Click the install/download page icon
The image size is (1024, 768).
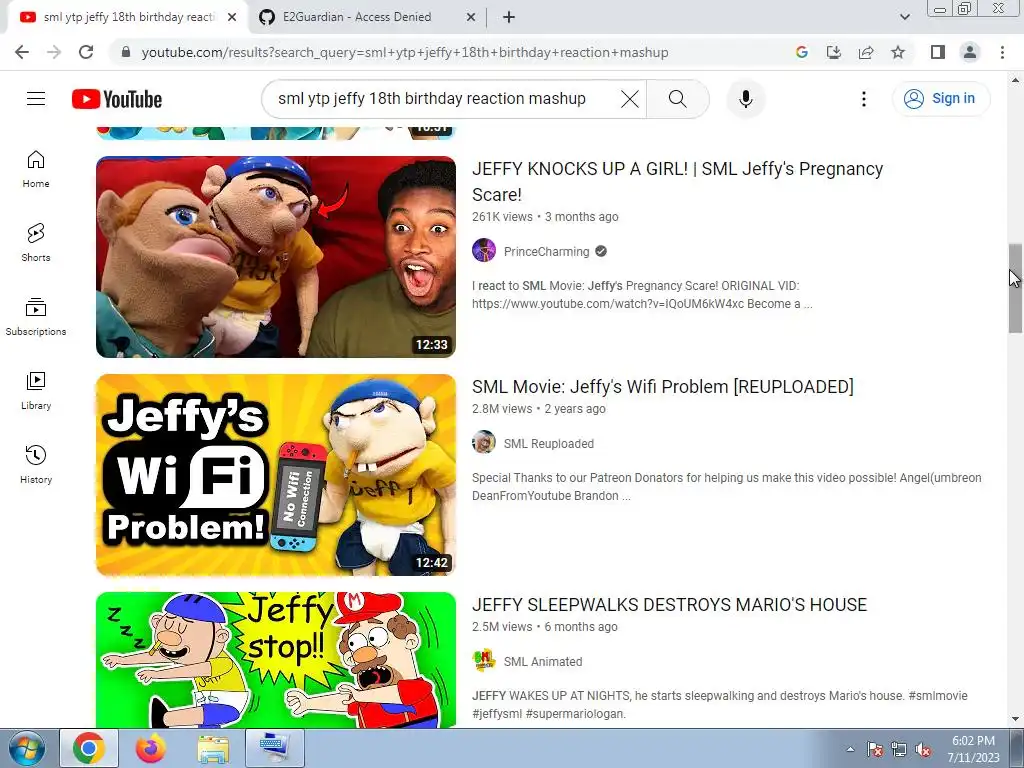pyautogui.click(x=834, y=52)
